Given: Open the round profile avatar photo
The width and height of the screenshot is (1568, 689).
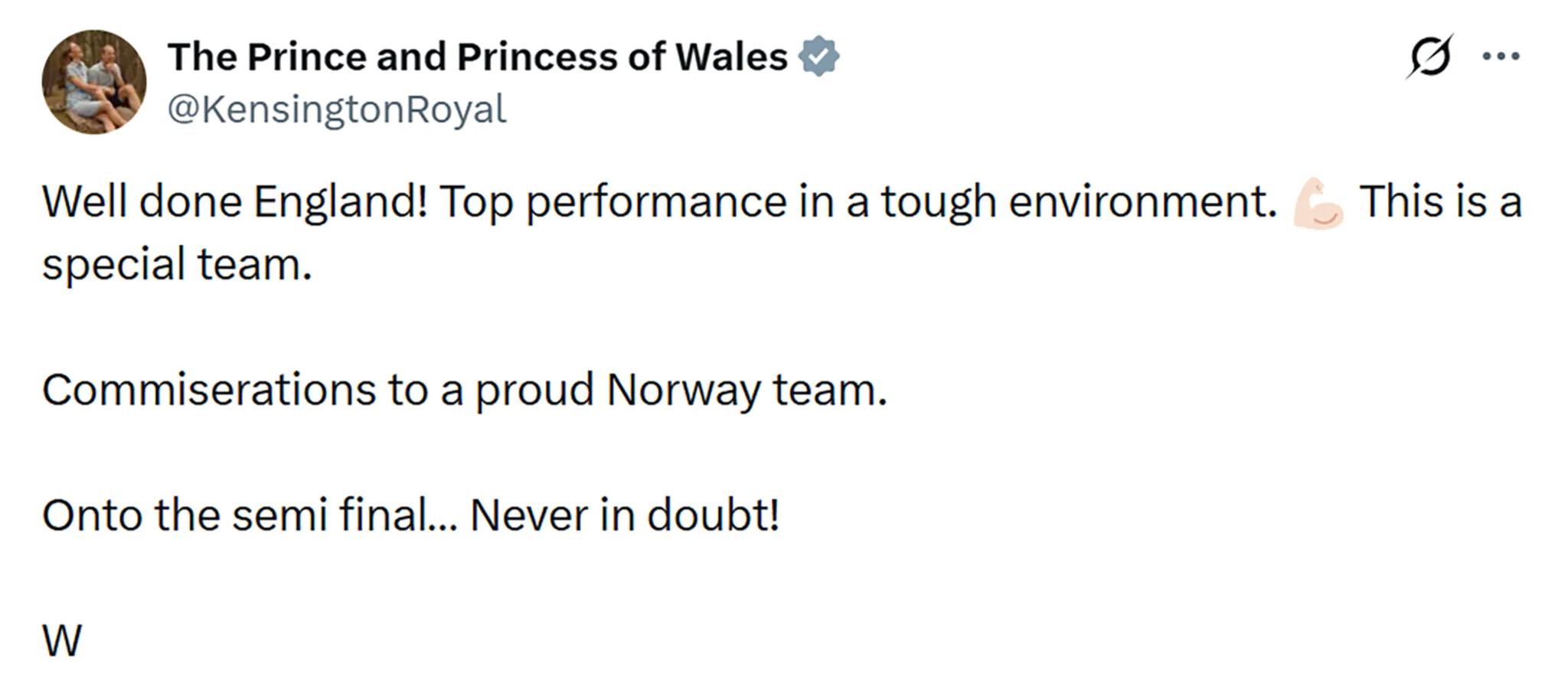Looking at the screenshot, I should click(x=94, y=82).
